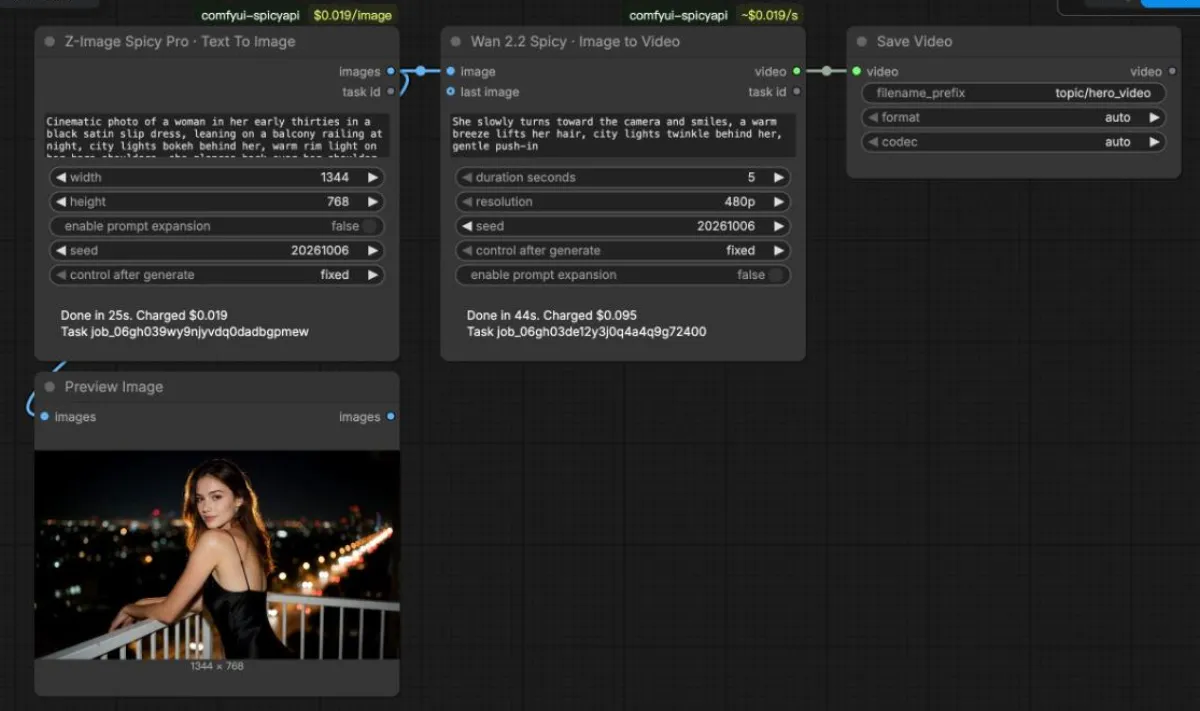Viewport: 1200px width, 711px height.
Task: Click the video output port on Wan 2.2 node
Action: pyautogui.click(x=796, y=71)
